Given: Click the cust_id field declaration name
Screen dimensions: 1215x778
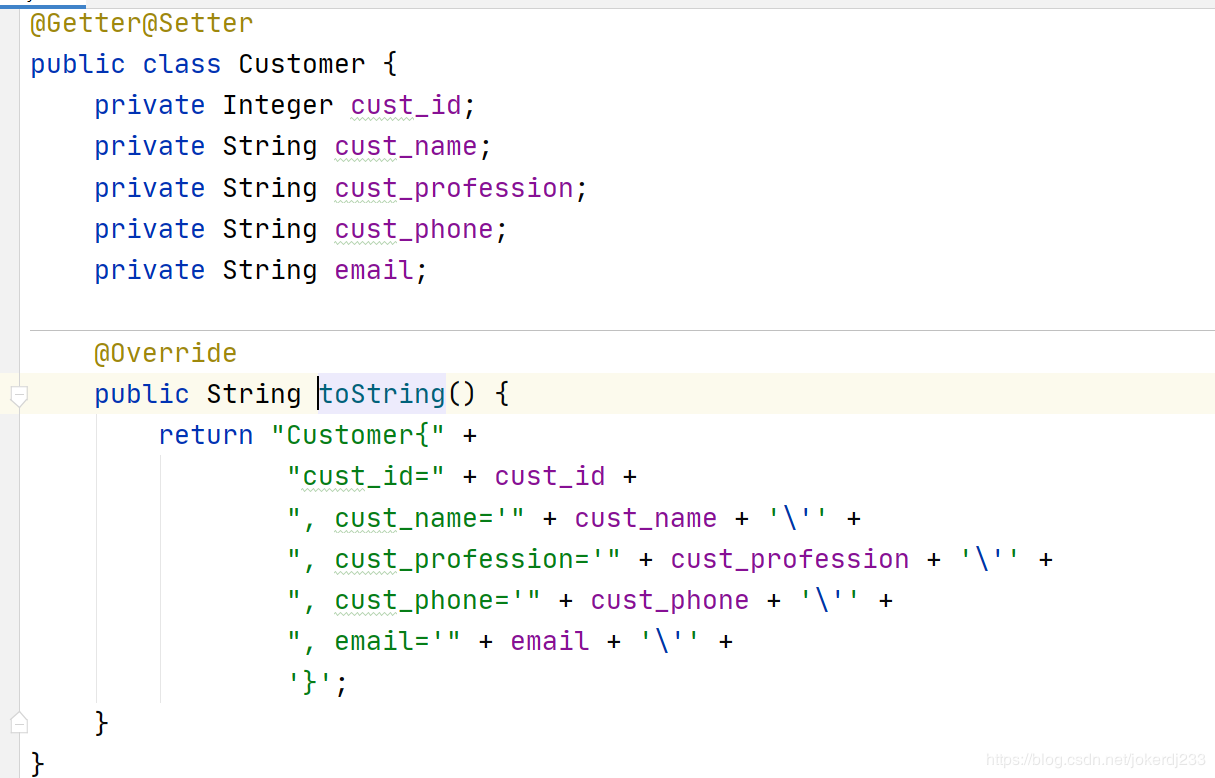Looking at the screenshot, I should coord(406,106).
